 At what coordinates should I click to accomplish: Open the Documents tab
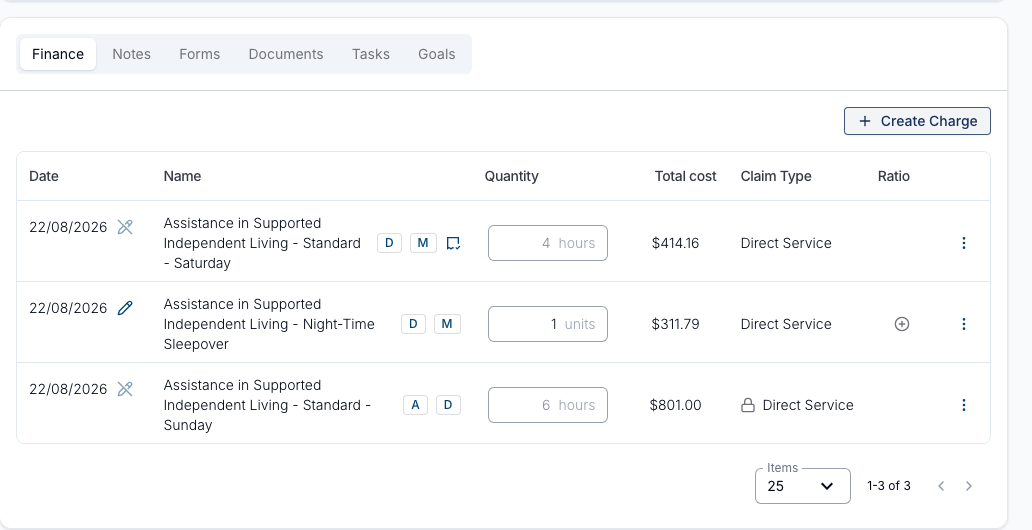point(286,54)
